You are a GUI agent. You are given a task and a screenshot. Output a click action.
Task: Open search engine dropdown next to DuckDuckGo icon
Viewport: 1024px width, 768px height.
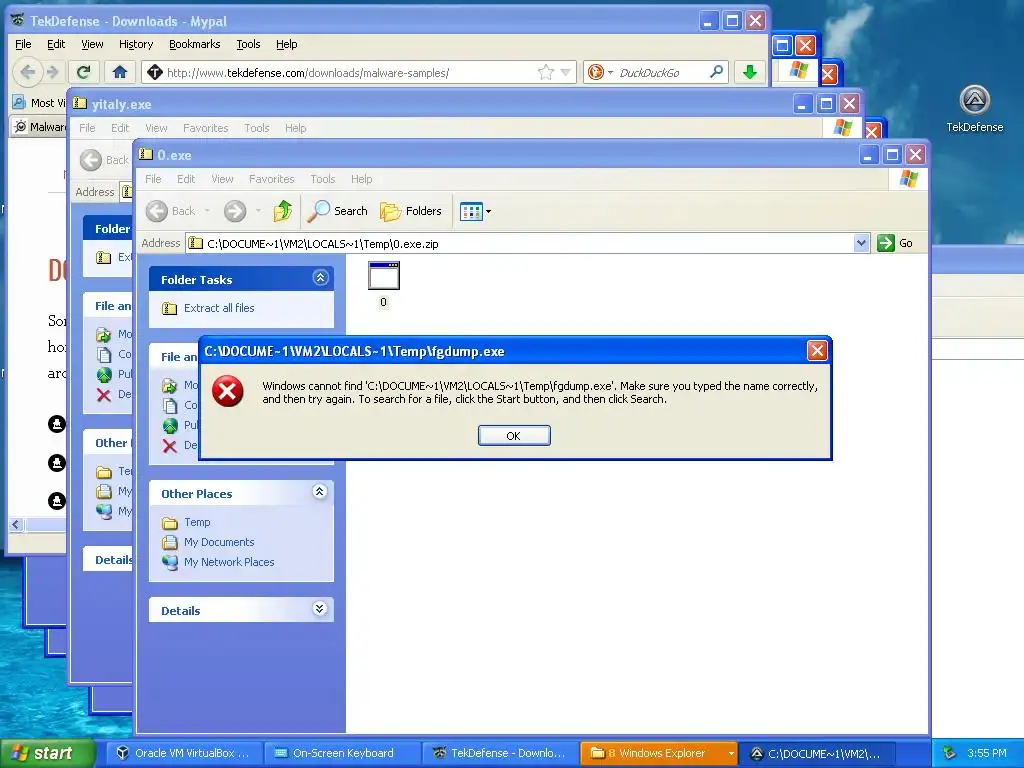coord(610,72)
